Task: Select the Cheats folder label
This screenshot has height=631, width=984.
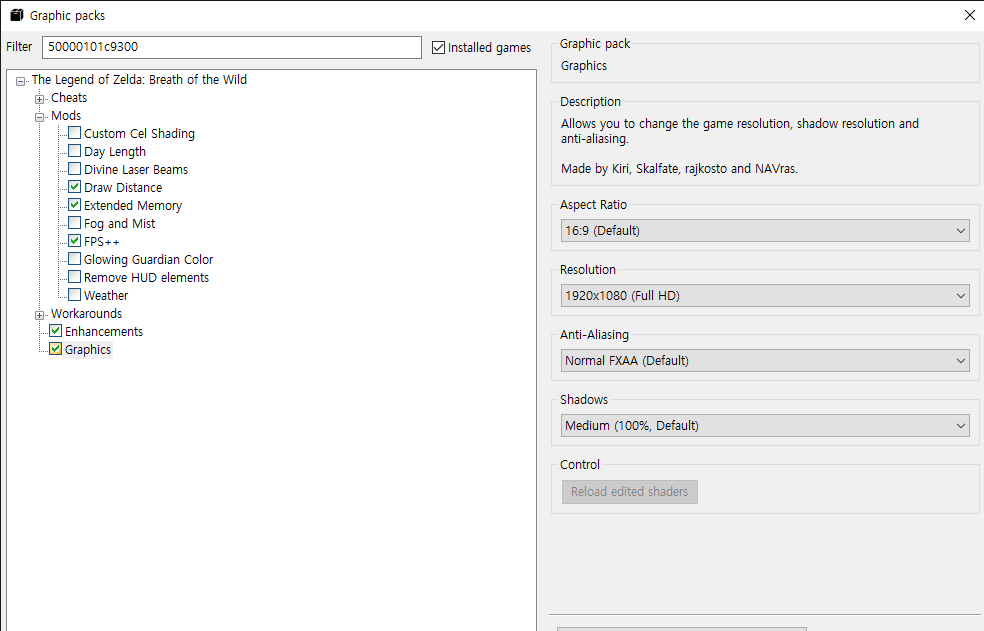Action: click(x=69, y=98)
